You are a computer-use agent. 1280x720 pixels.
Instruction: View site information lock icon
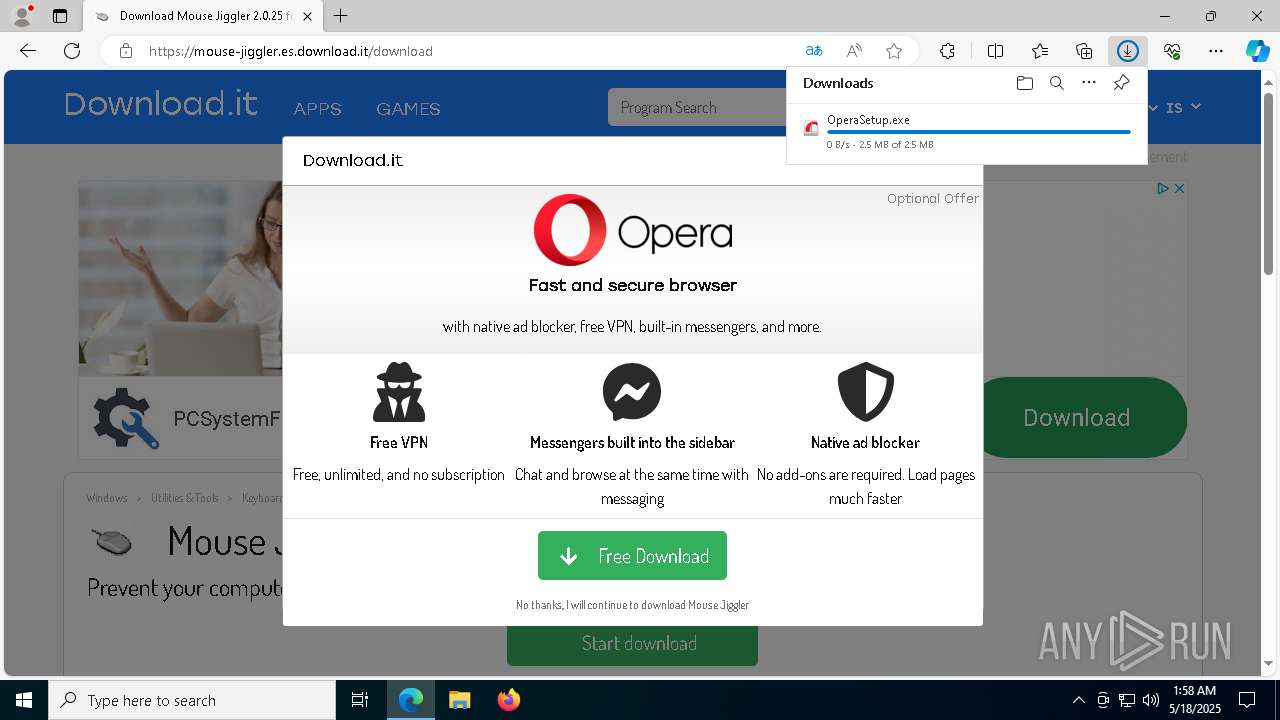[x=126, y=51]
